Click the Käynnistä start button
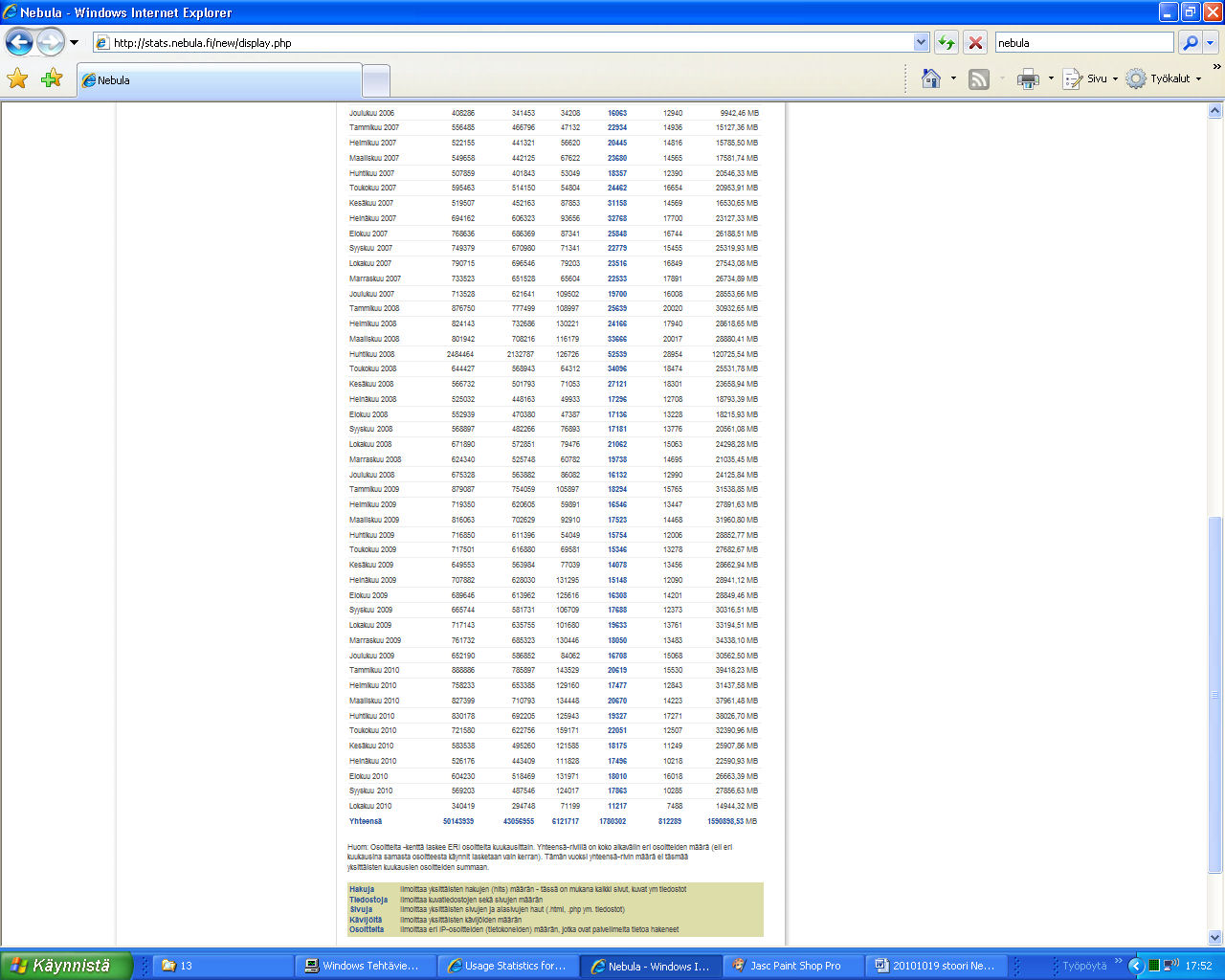1225x980 pixels. tap(62, 966)
